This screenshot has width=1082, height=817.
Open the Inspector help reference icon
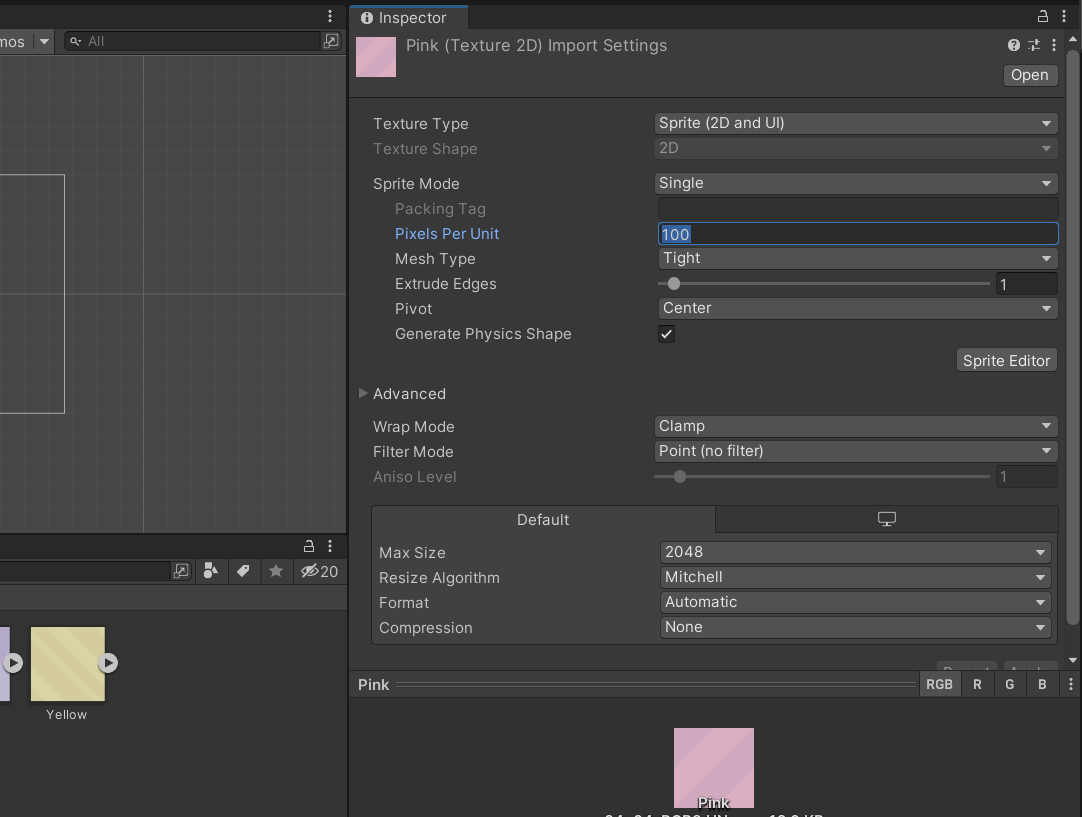tap(1014, 45)
